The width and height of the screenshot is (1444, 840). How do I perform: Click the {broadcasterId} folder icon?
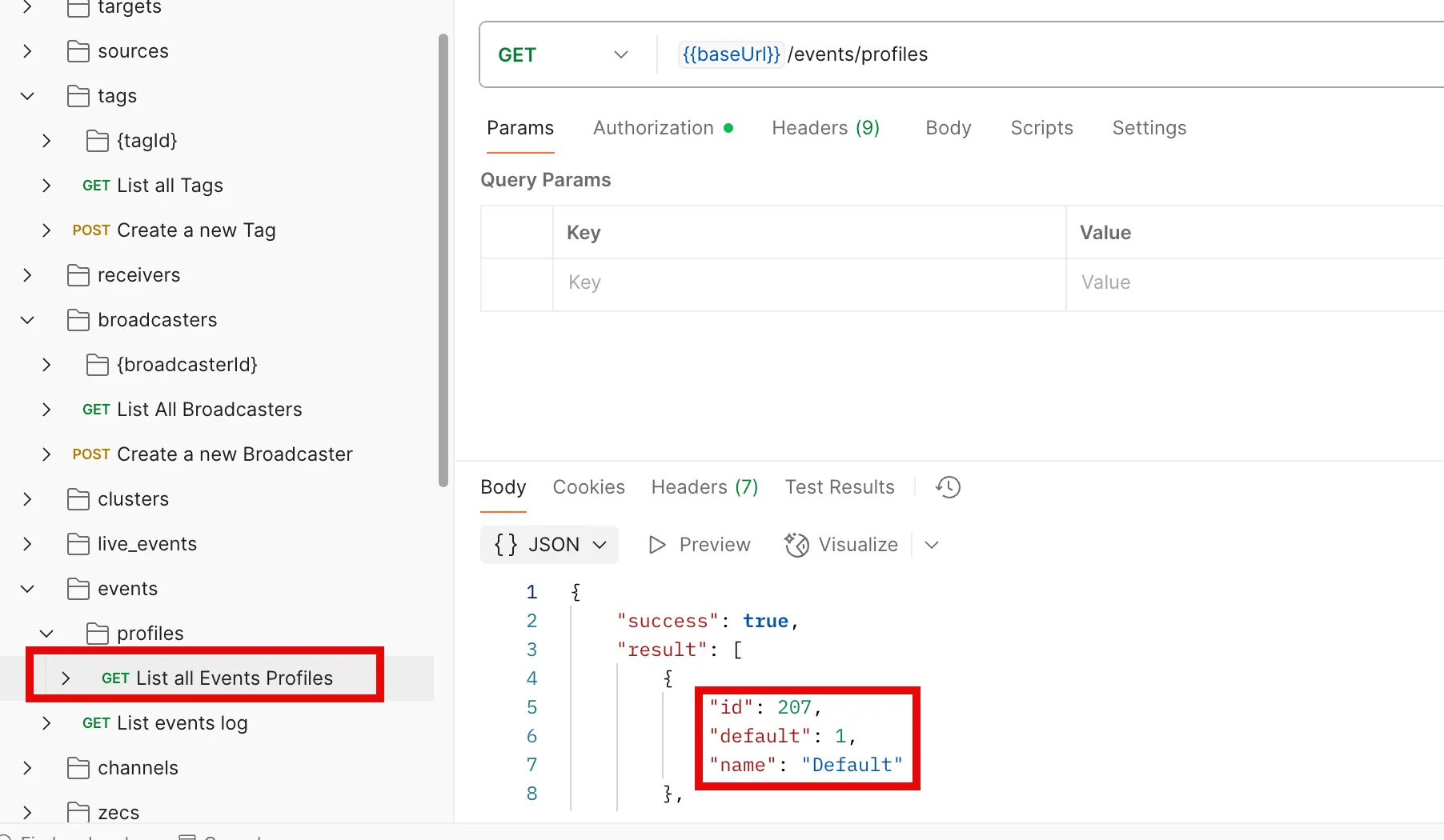(x=98, y=365)
